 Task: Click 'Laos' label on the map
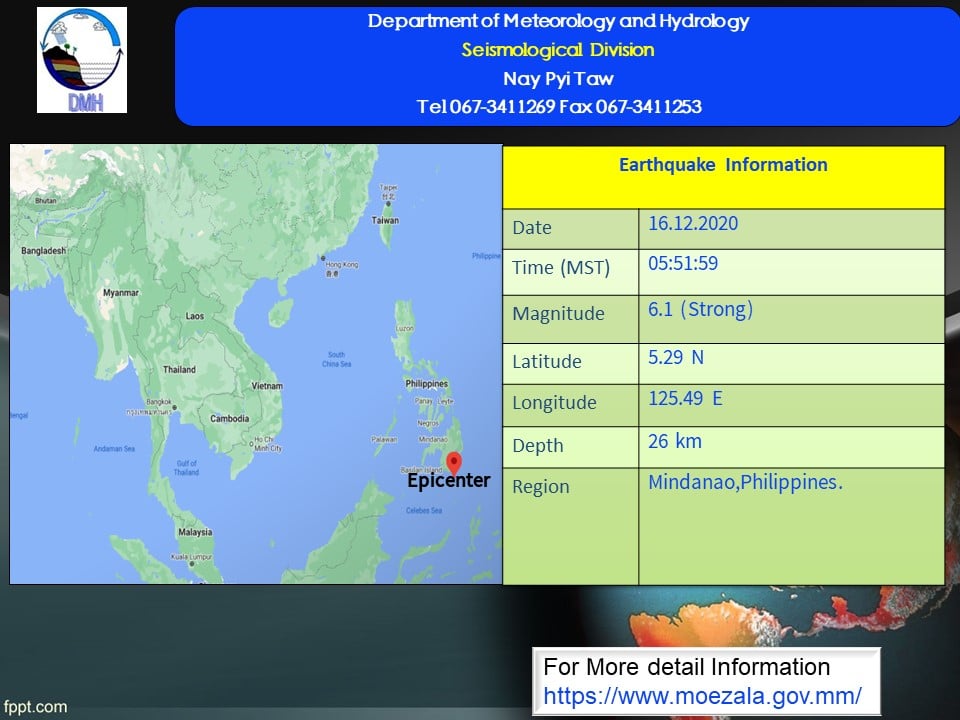pos(195,316)
